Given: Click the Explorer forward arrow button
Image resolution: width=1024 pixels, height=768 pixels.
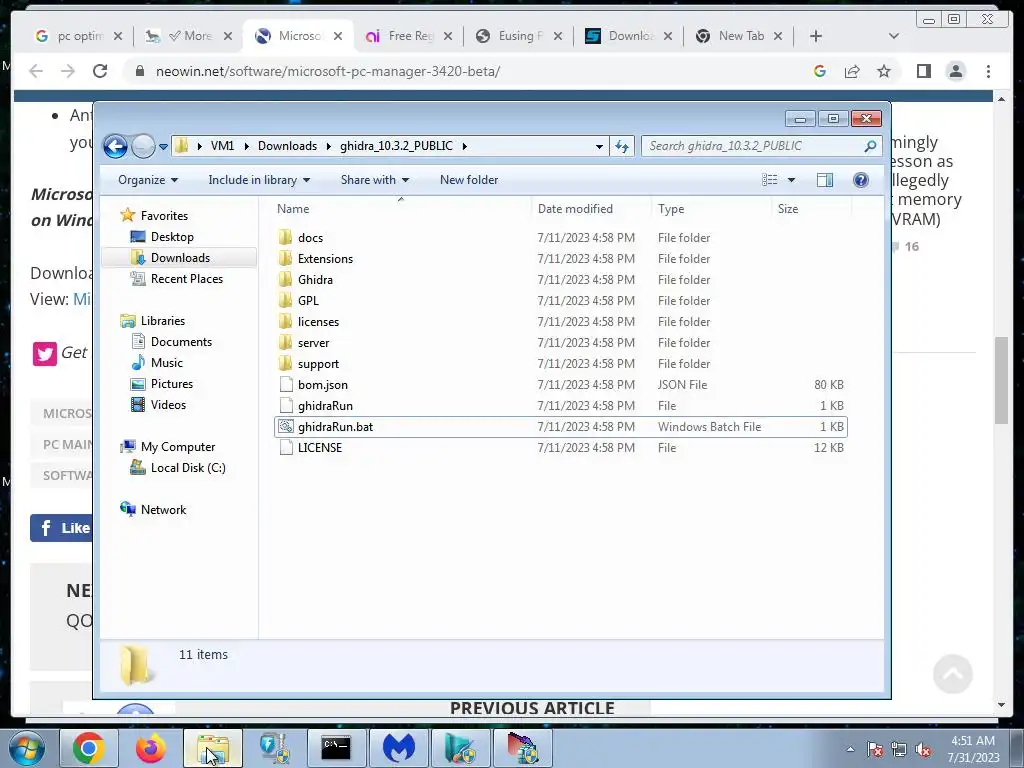Looking at the screenshot, I should [x=143, y=146].
